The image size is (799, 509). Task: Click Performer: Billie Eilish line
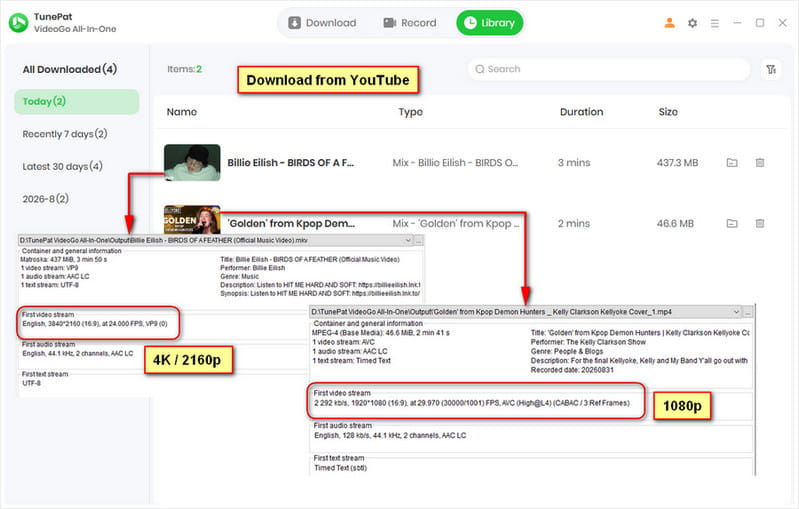coord(253,268)
